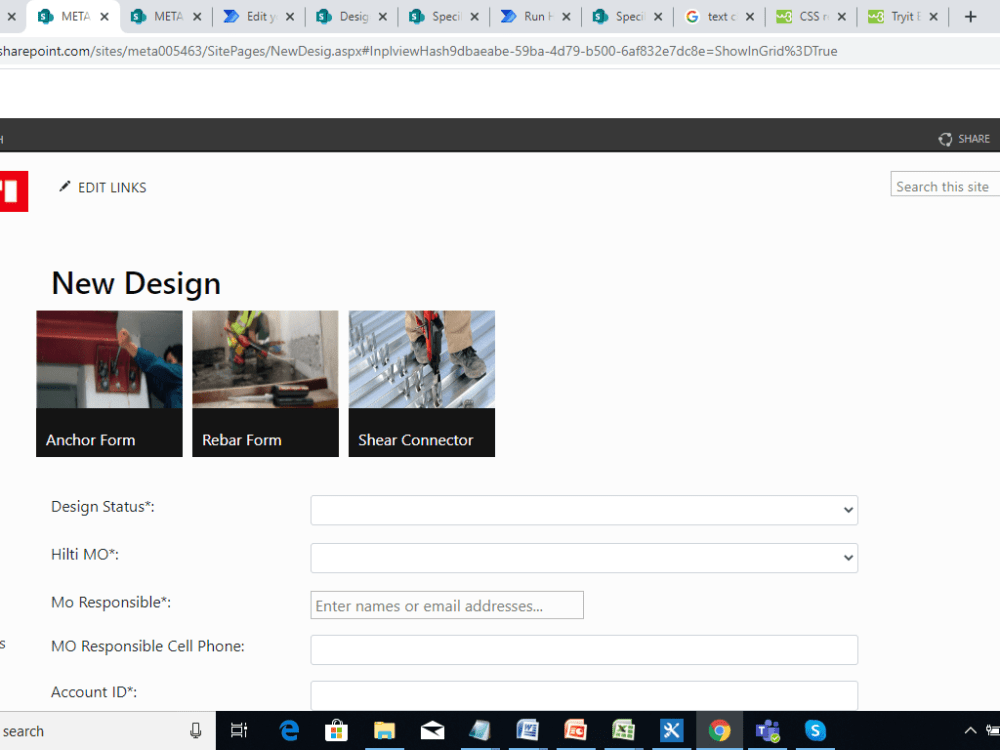Select the Anchor Form tile
Screen dimensions: 1000x750
click(109, 383)
